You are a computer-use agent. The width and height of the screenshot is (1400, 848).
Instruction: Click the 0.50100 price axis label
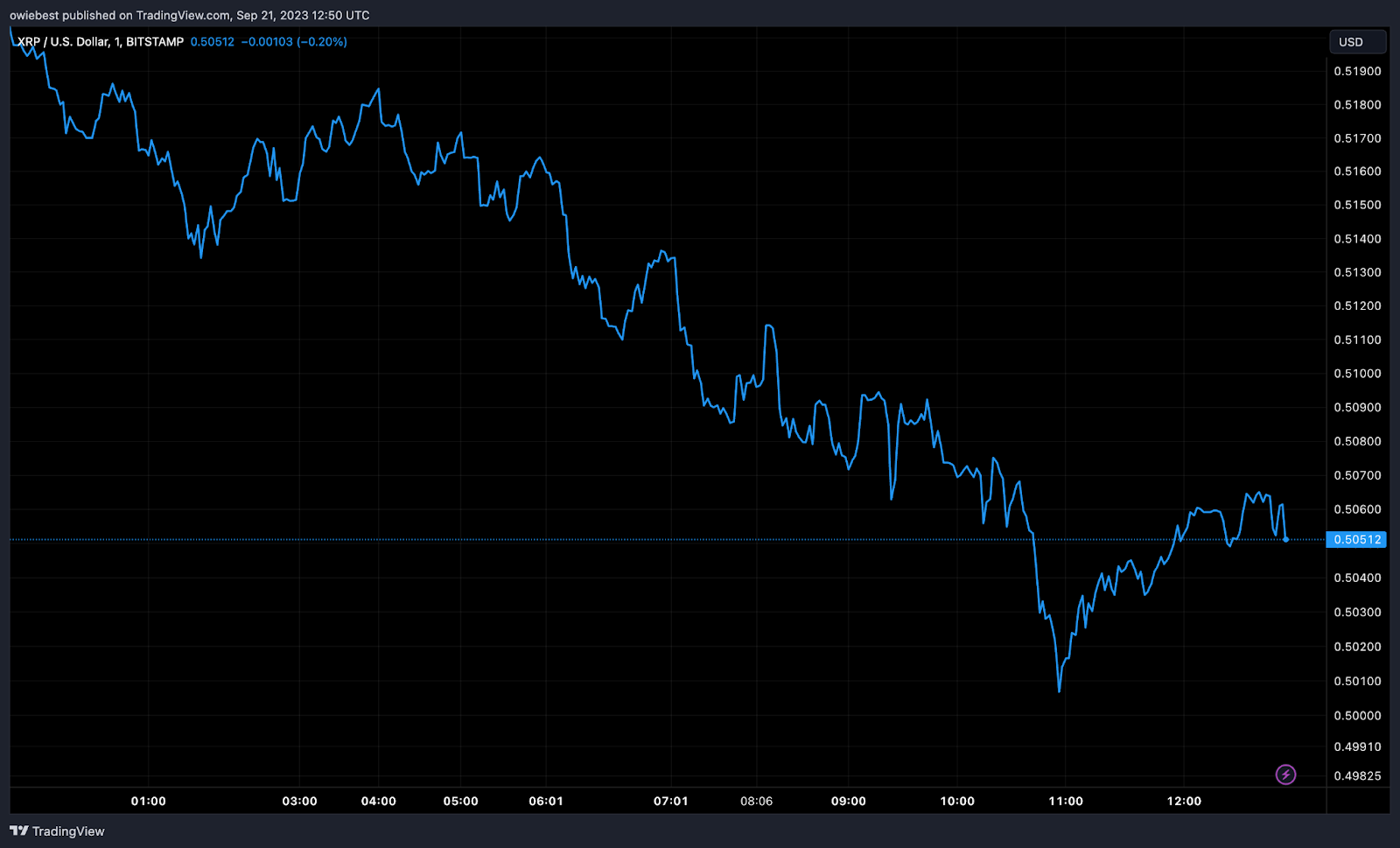(1357, 681)
